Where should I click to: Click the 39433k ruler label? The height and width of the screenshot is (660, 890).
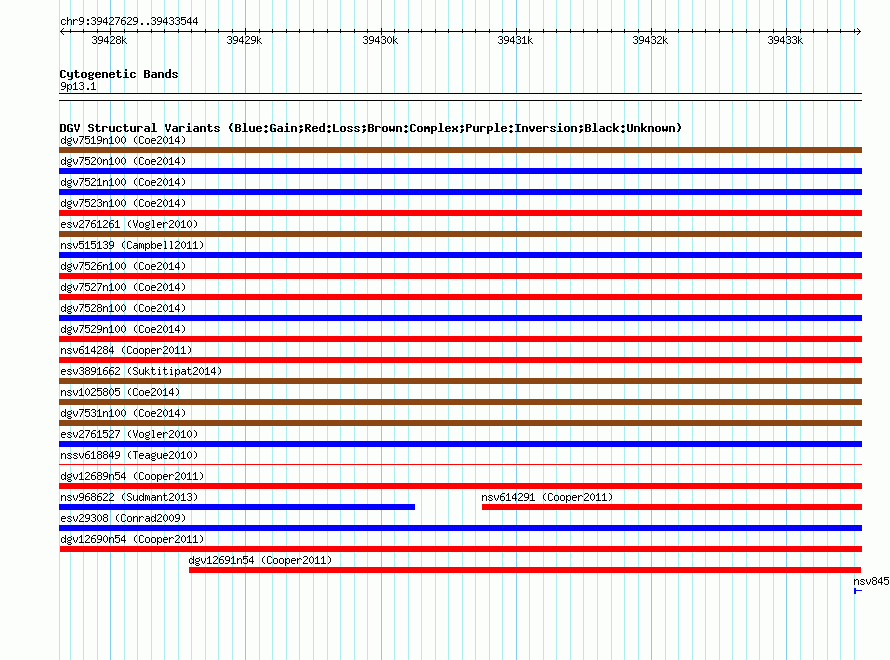785,40
